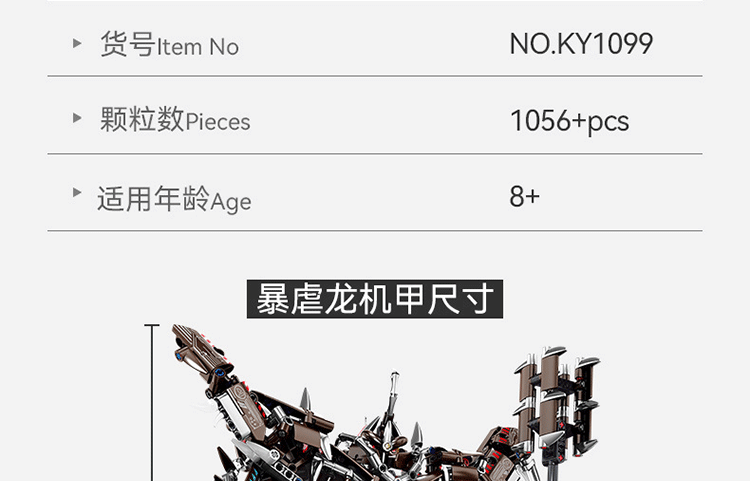Click the 适用年龄 Age label
750x481 pixels.
174,198
